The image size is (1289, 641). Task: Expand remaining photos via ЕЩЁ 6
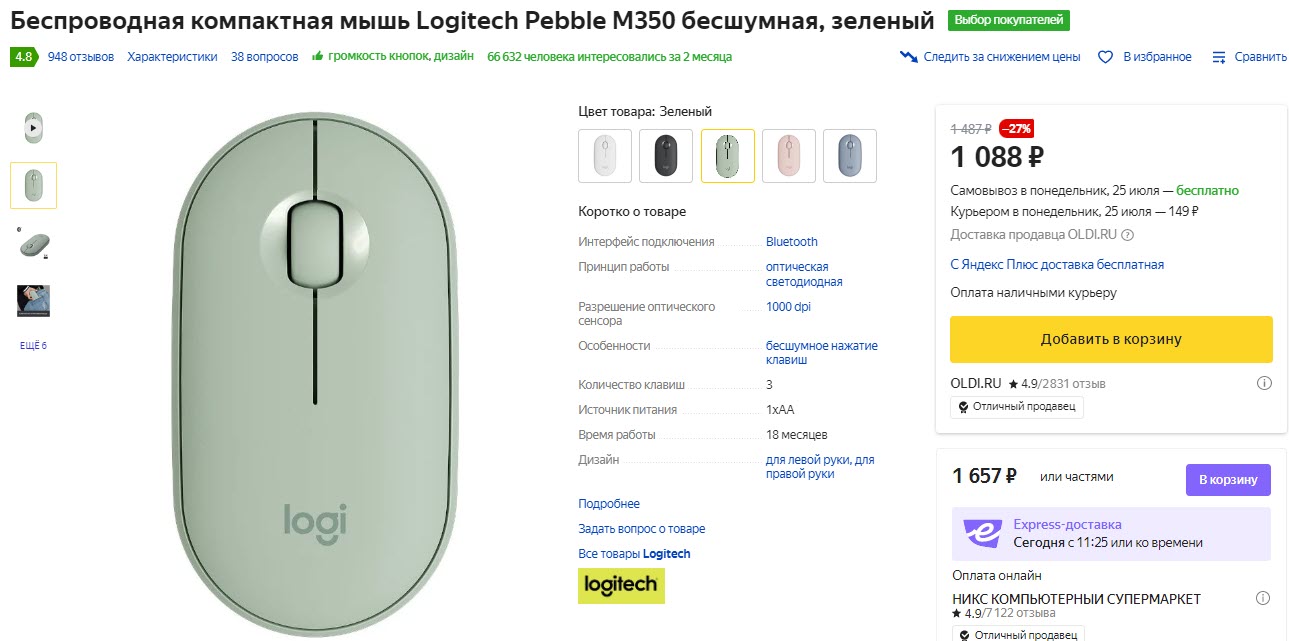pos(33,344)
